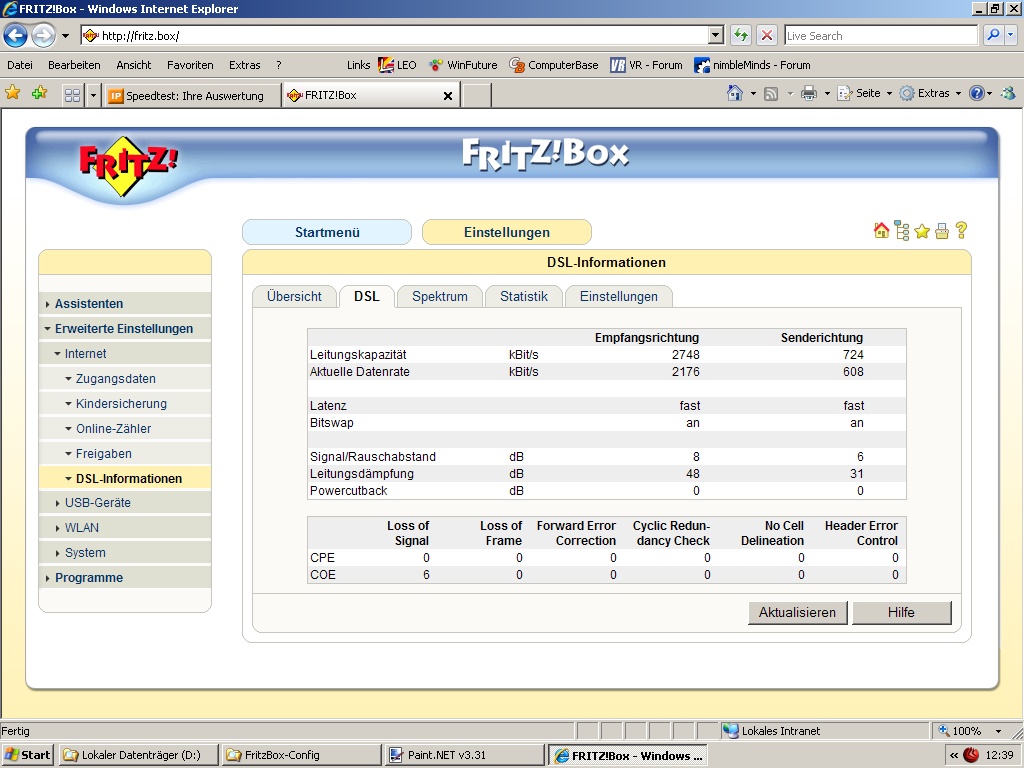Switch to Paint.NET v3.31 taskbar item
This screenshot has height=768, width=1024.
click(x=464, y=755)
